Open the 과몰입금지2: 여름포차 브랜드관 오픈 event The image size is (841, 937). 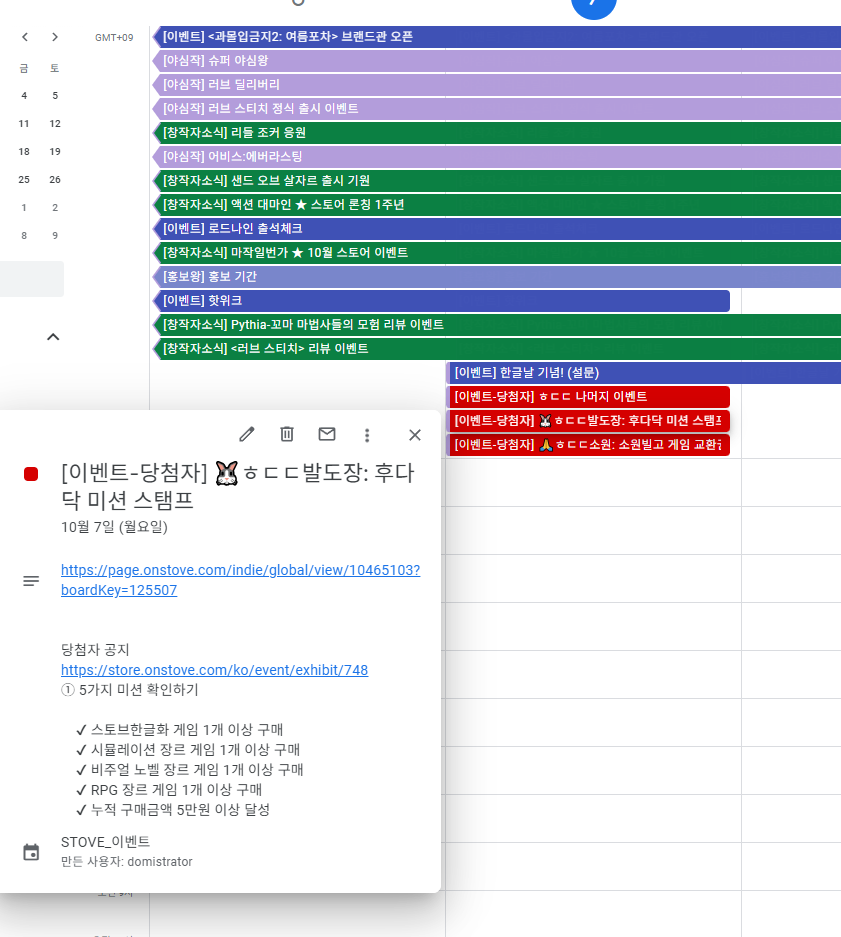click(496, 37)
